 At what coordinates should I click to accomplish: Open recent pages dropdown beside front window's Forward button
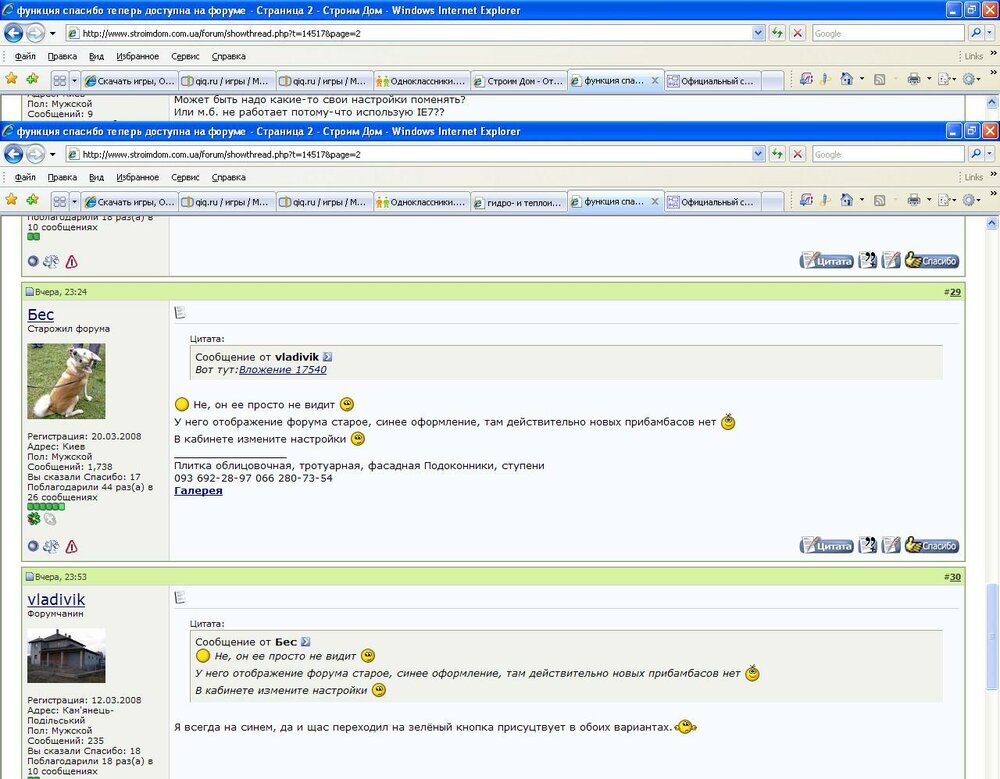click(x=52, y=154)
